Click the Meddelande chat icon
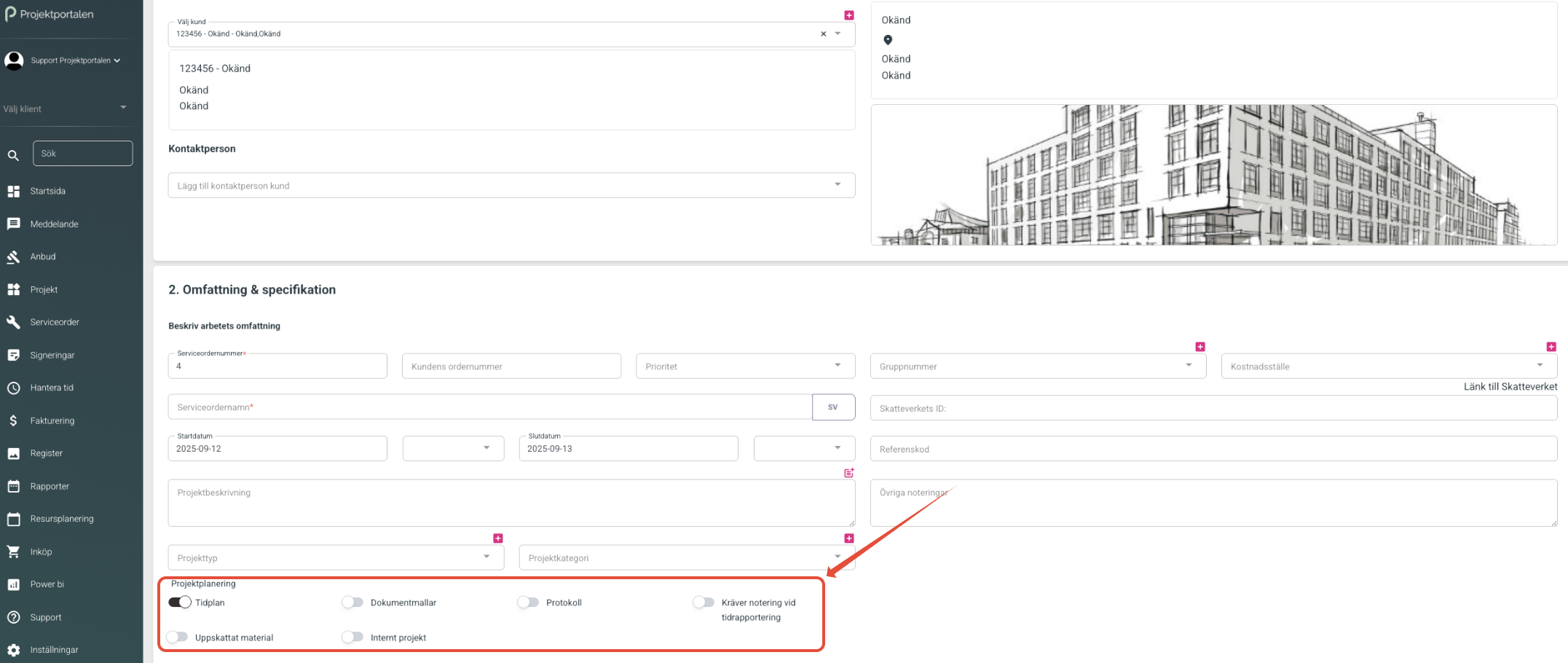This screenshot has width=1568, height=663. coord(13,224)
